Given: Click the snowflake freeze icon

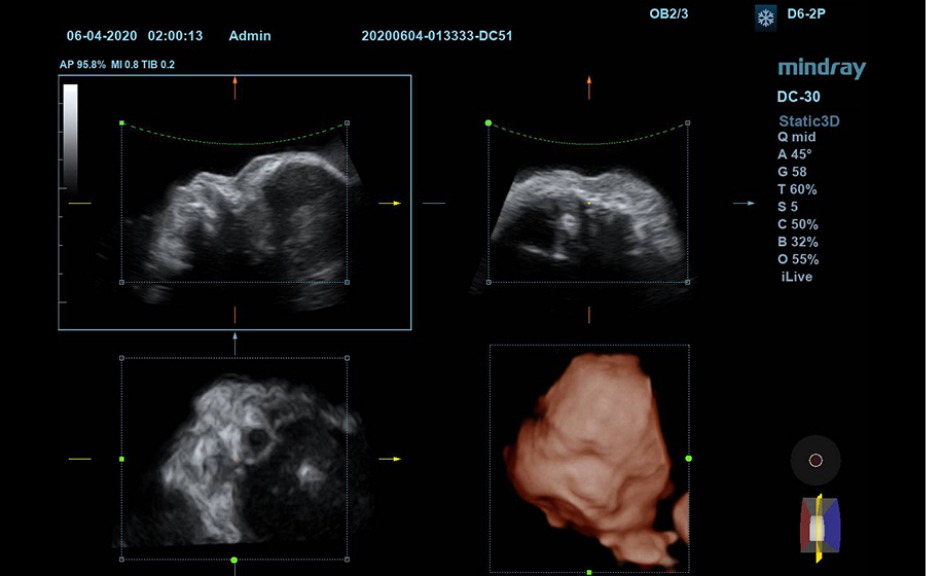Looking at the screenshot, I should (765, 18).
